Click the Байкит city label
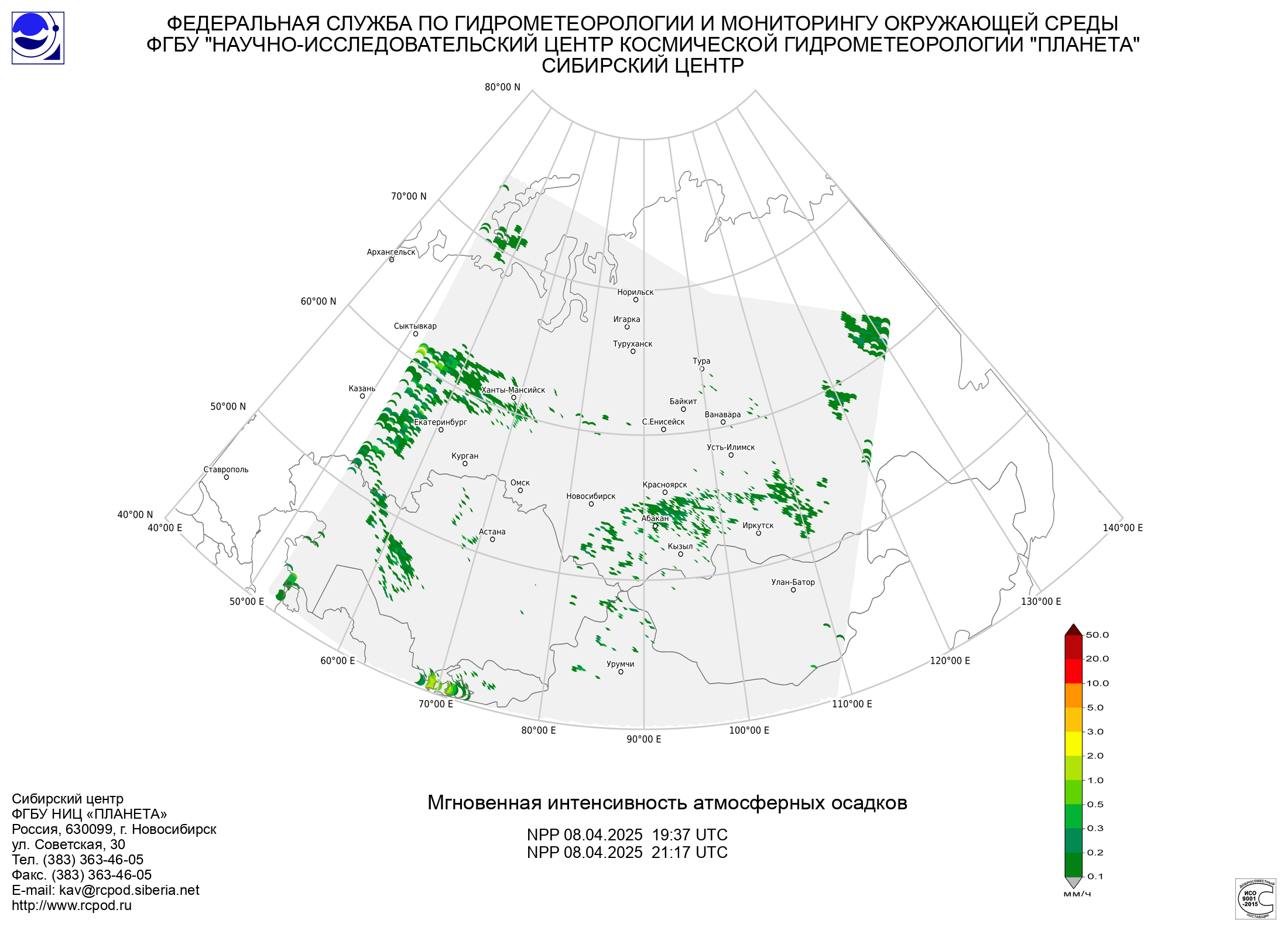The image size is (1288, 937). 683,402
